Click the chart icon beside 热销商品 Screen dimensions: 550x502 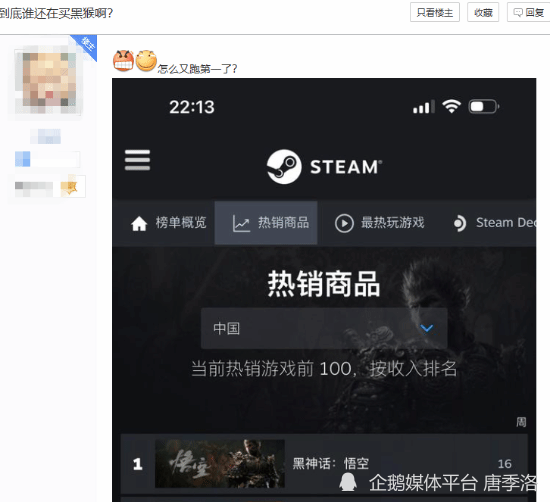click(x=241, y=223)
